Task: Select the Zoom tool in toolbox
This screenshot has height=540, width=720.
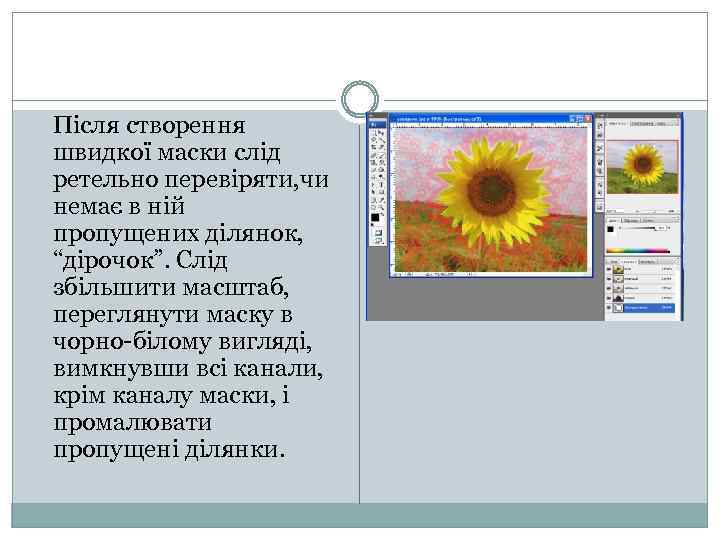Action: [x=381, y=207]
